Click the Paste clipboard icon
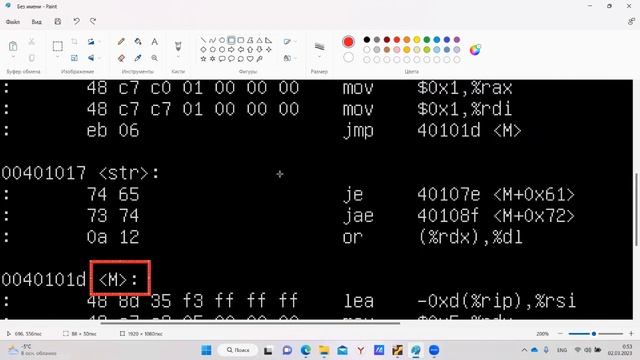640x360 pixels. (13, 46)
